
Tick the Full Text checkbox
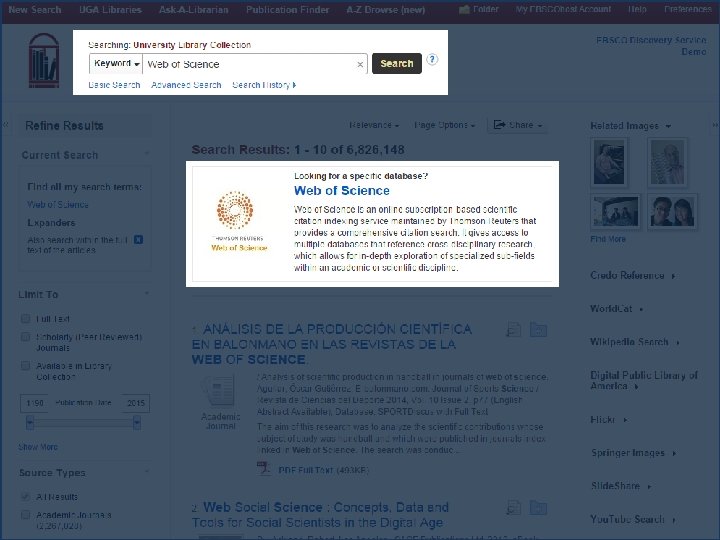pyautogui.click(x=26, y=319)
